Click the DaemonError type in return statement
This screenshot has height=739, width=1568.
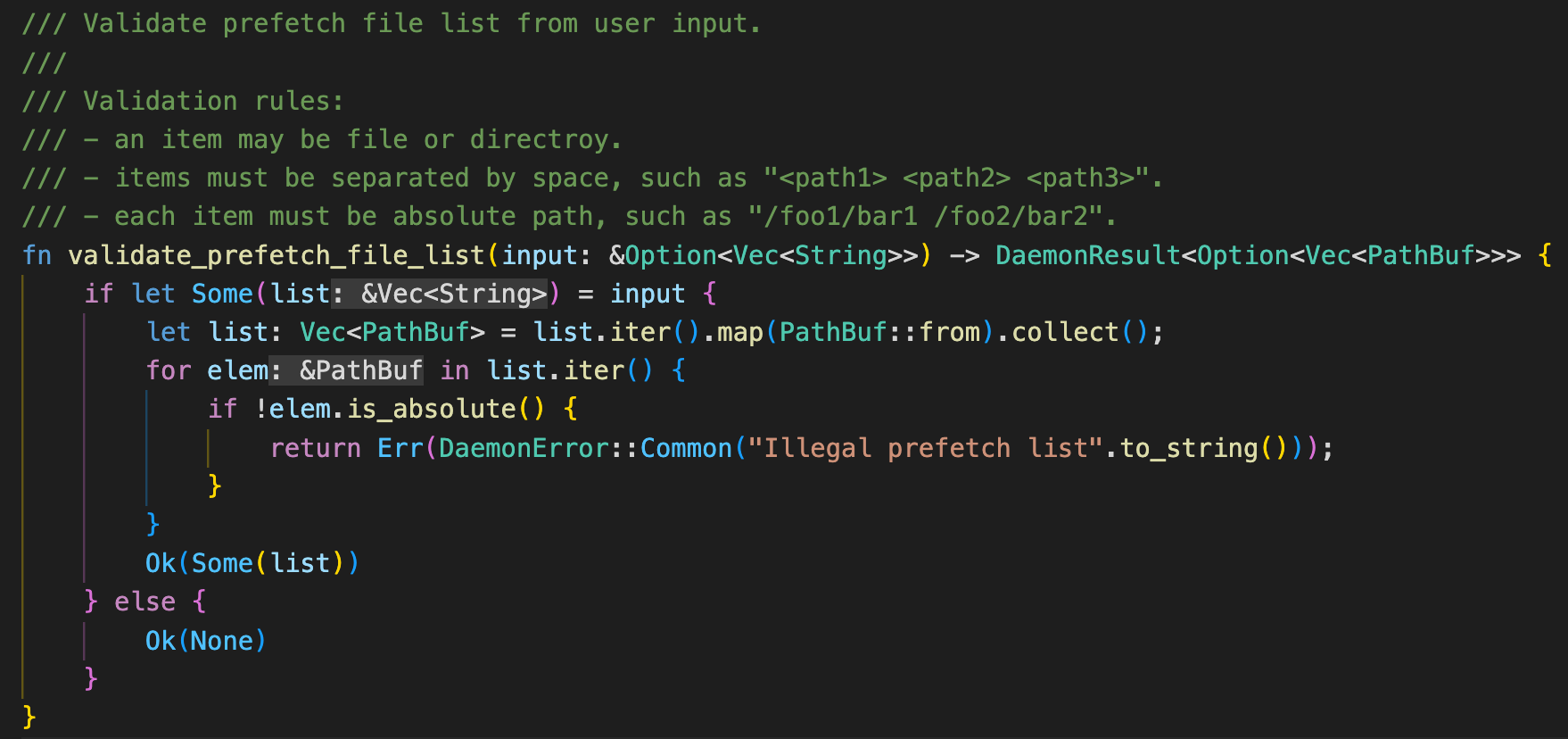point(524,448)
